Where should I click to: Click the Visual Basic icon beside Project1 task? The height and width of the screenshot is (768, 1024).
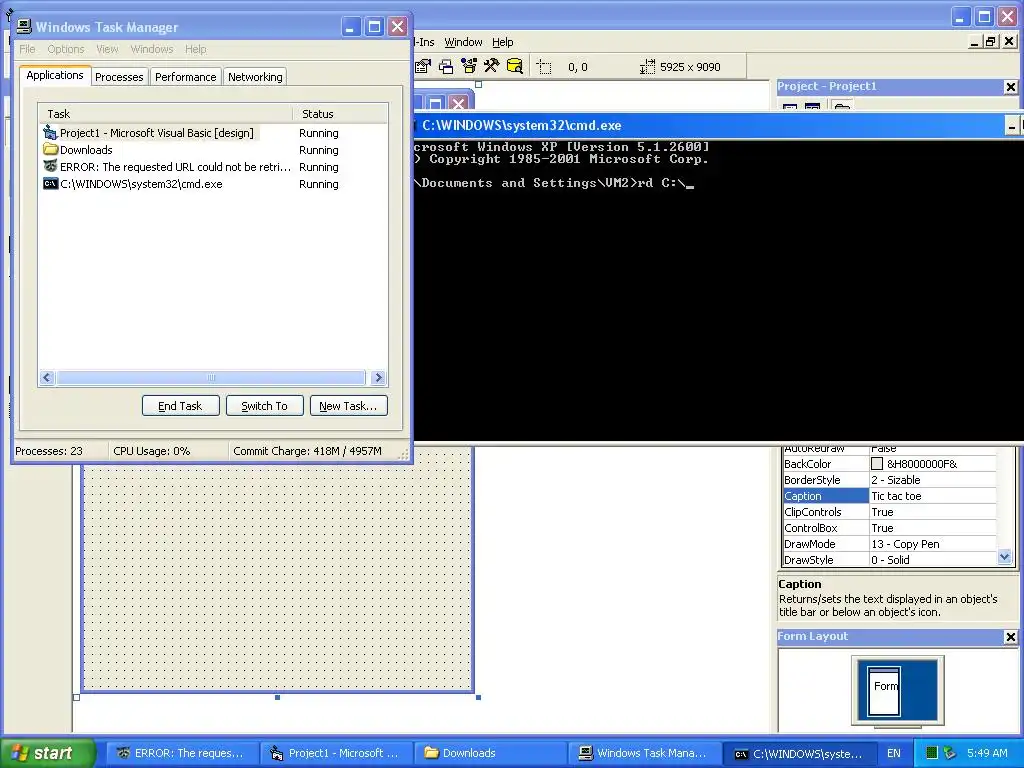(x=50, y=133)
